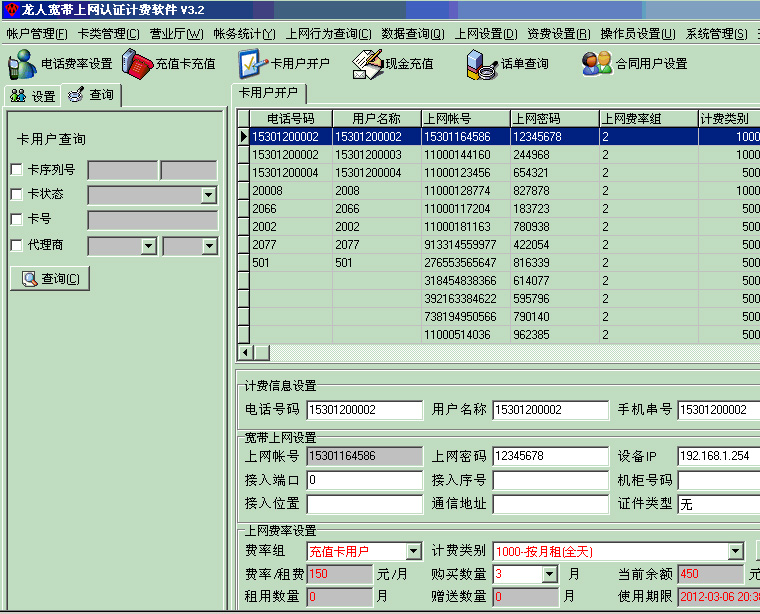Select the 卡用户开户 tab
760x614 pixels.
(269, 93)
